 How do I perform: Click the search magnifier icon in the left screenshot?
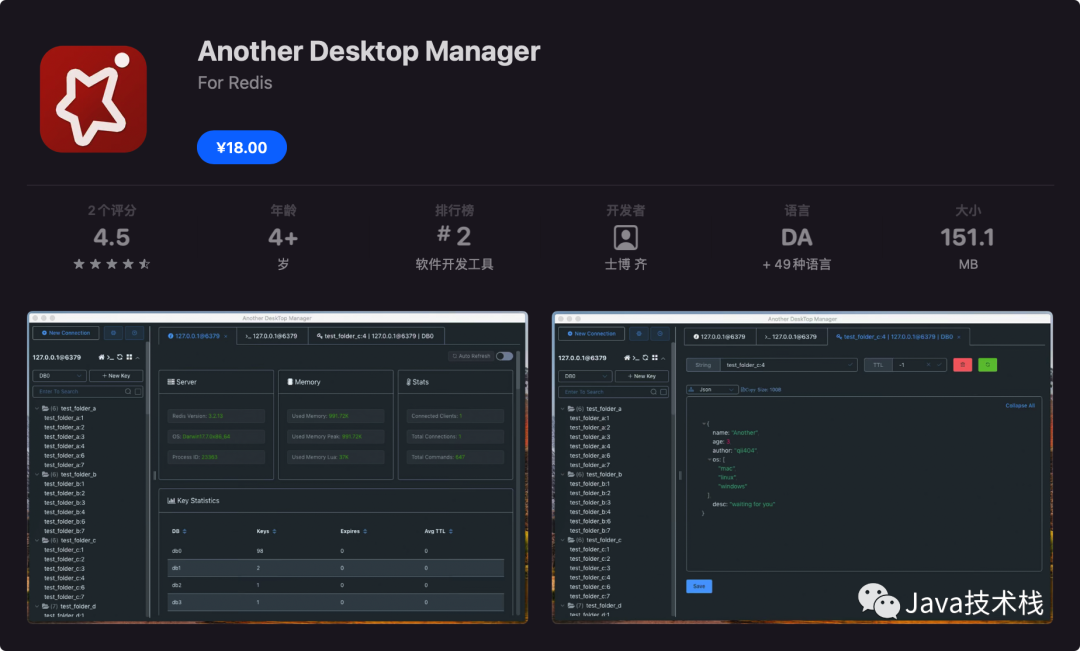pyautogui.click(x=128, y=391)
